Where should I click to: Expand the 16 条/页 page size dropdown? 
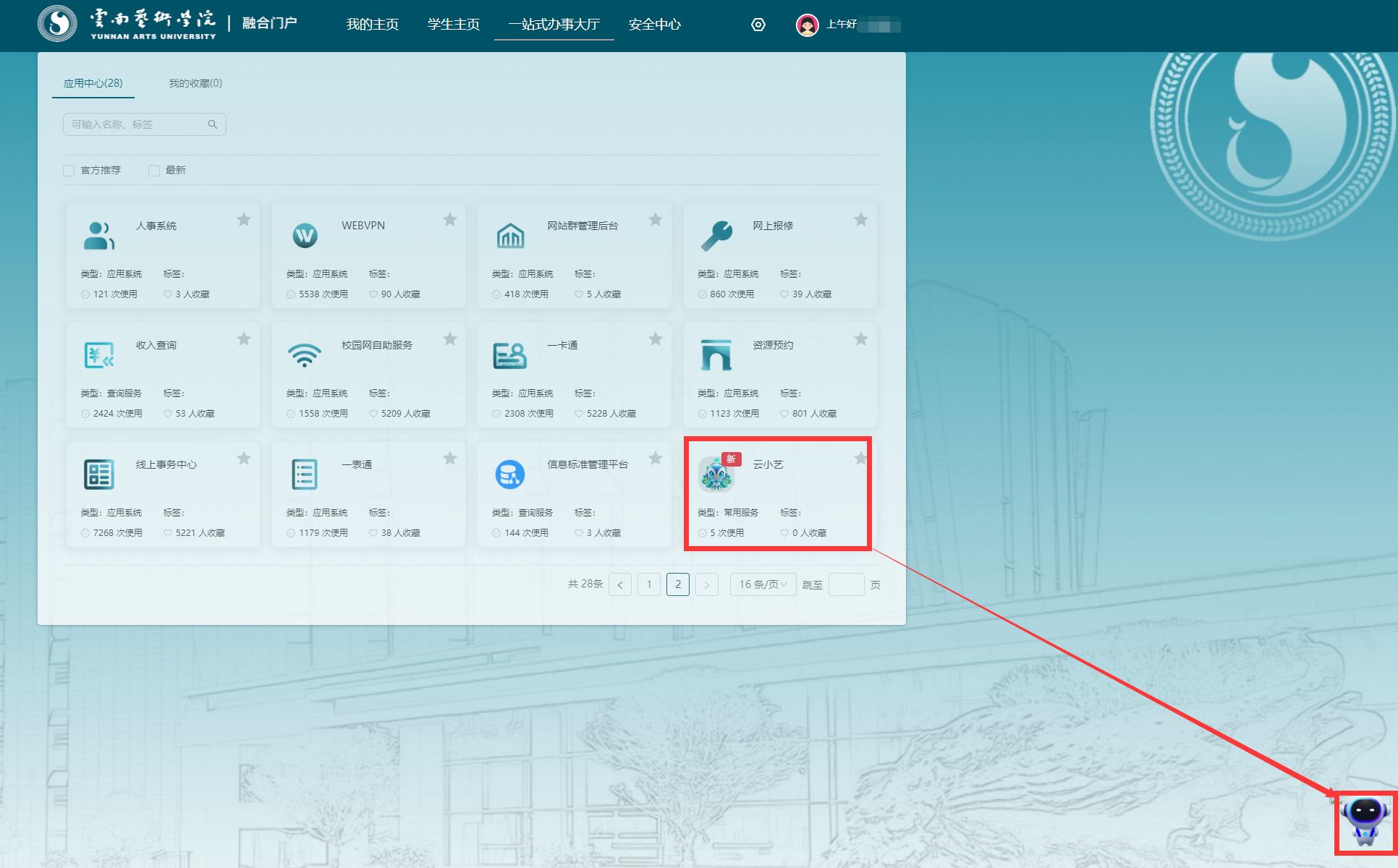(763, 584)
